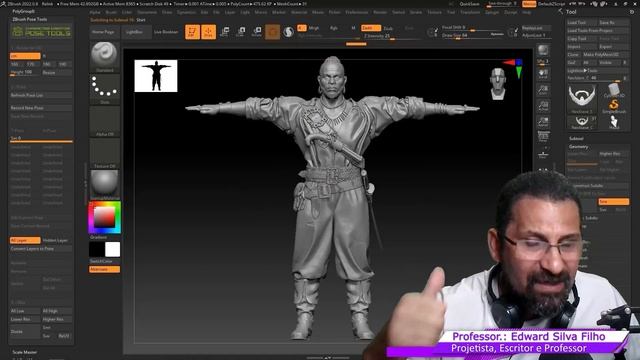The height and width of the screenshot is (360, 640).
Task: Open the Material menu
Action: [299, 12]
